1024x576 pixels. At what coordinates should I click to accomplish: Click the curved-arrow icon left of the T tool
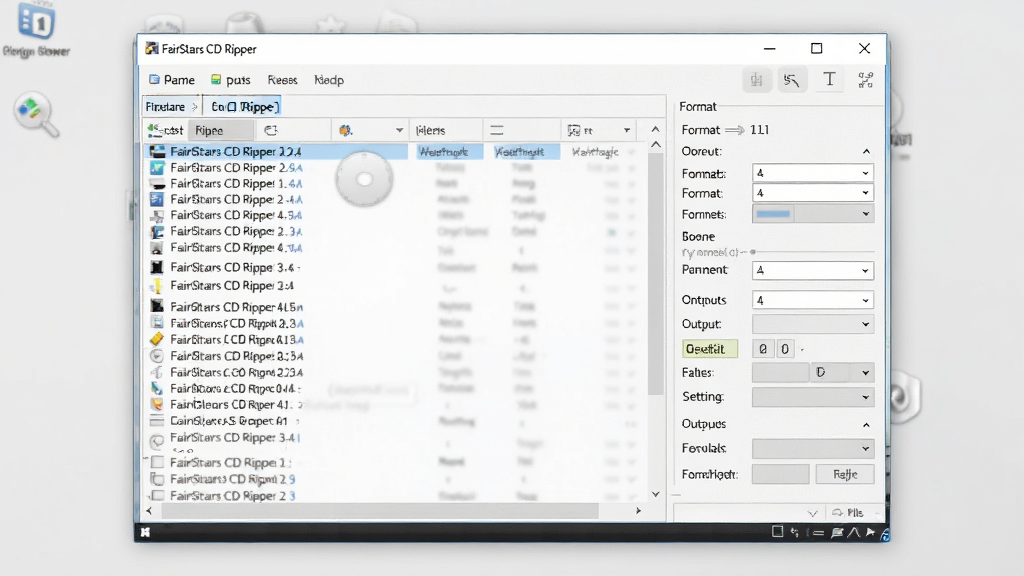(x=792, y=80)
